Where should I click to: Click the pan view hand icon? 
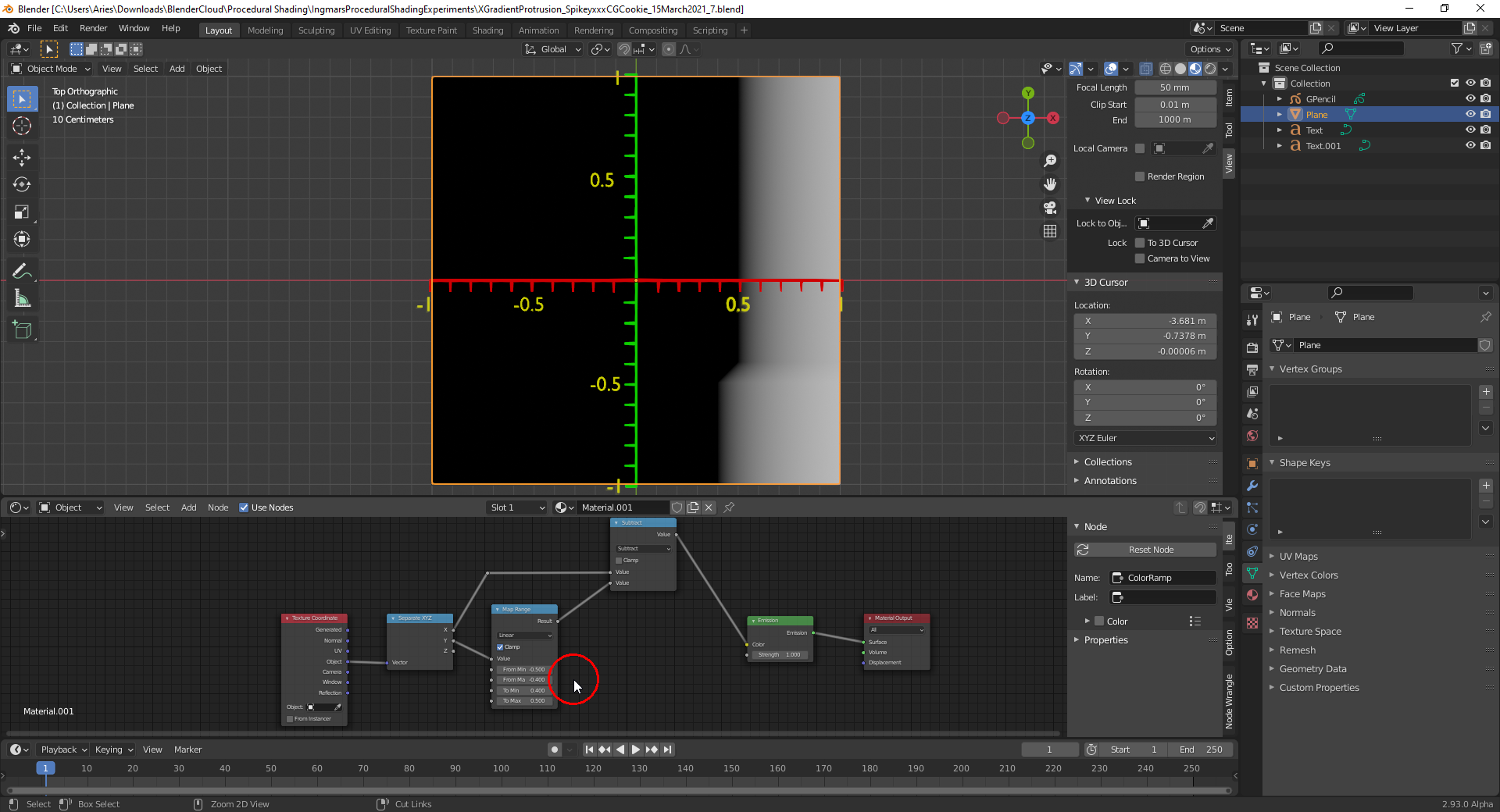pyautogui.click(x=1050, y=184)
